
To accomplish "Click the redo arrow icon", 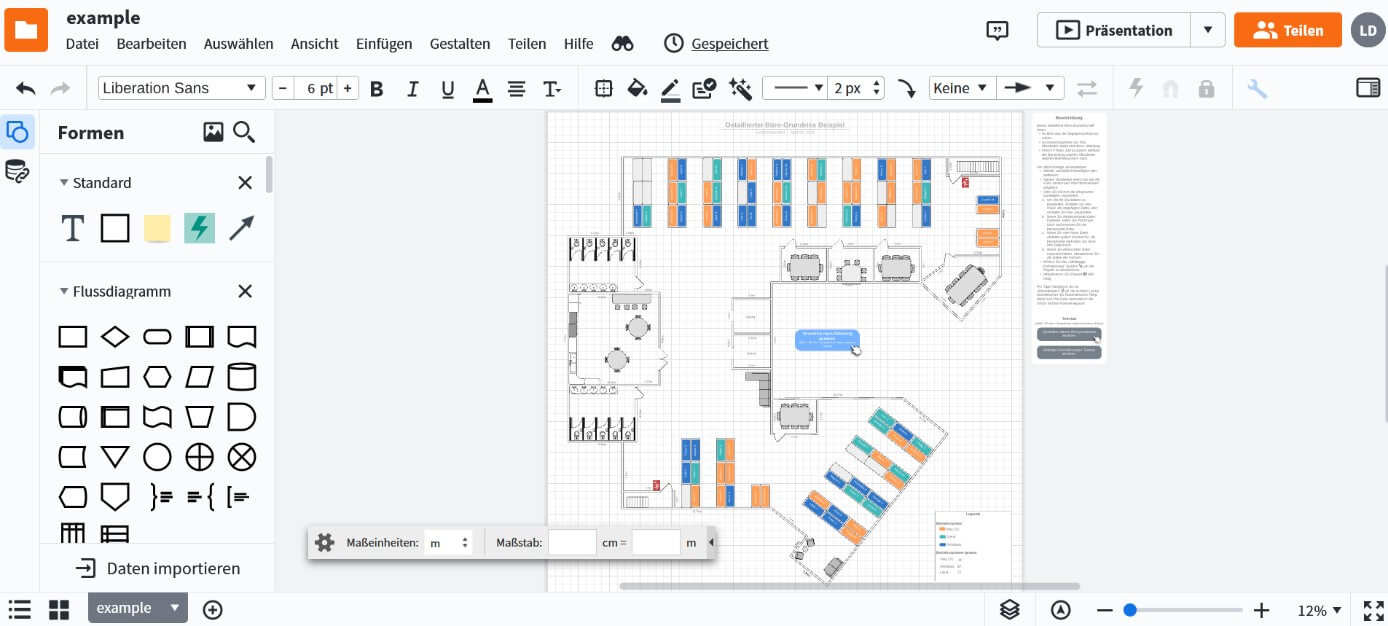I will (60, 89).
